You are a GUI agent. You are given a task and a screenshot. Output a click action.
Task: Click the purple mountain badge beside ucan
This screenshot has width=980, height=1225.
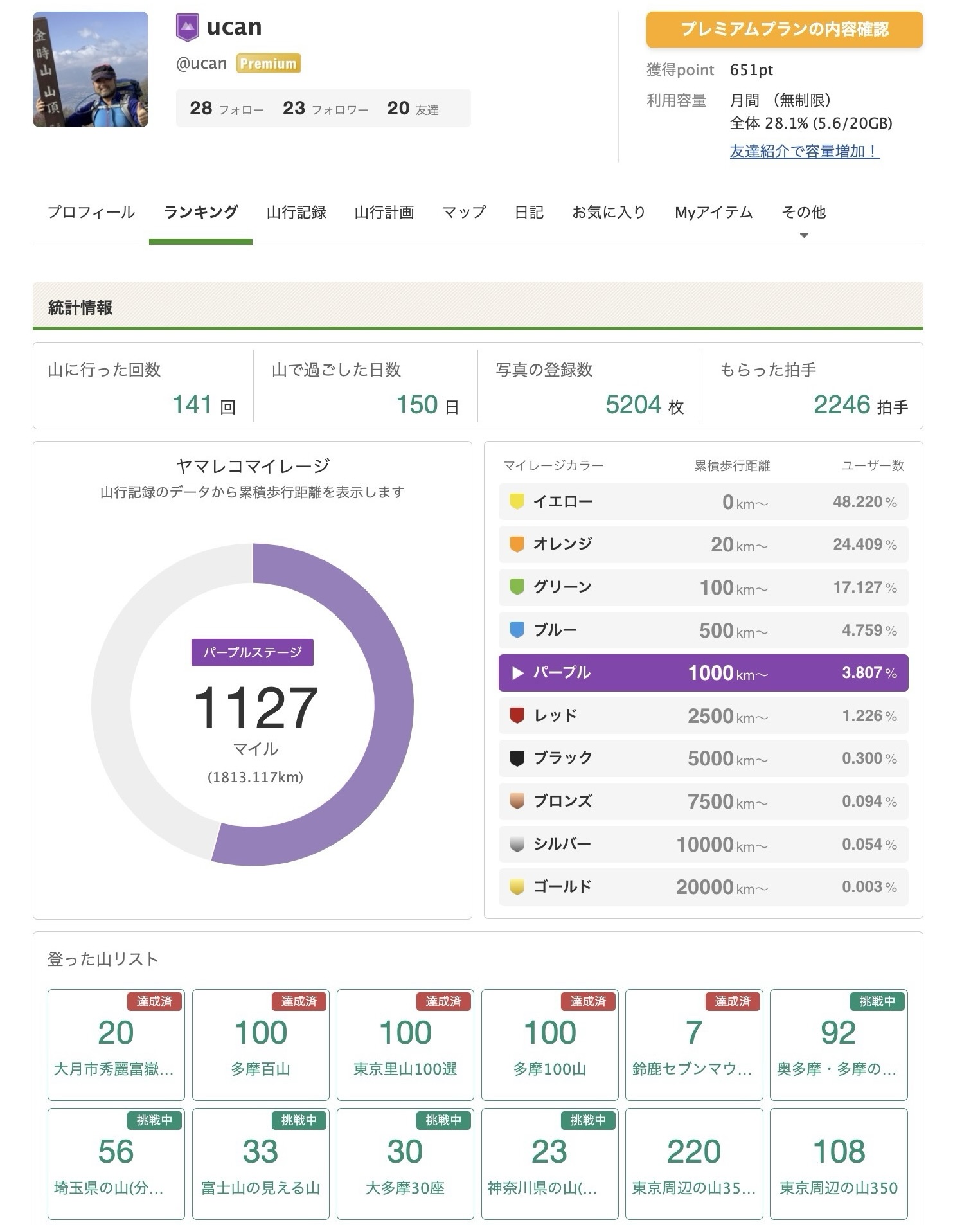[x=186, y=28]
